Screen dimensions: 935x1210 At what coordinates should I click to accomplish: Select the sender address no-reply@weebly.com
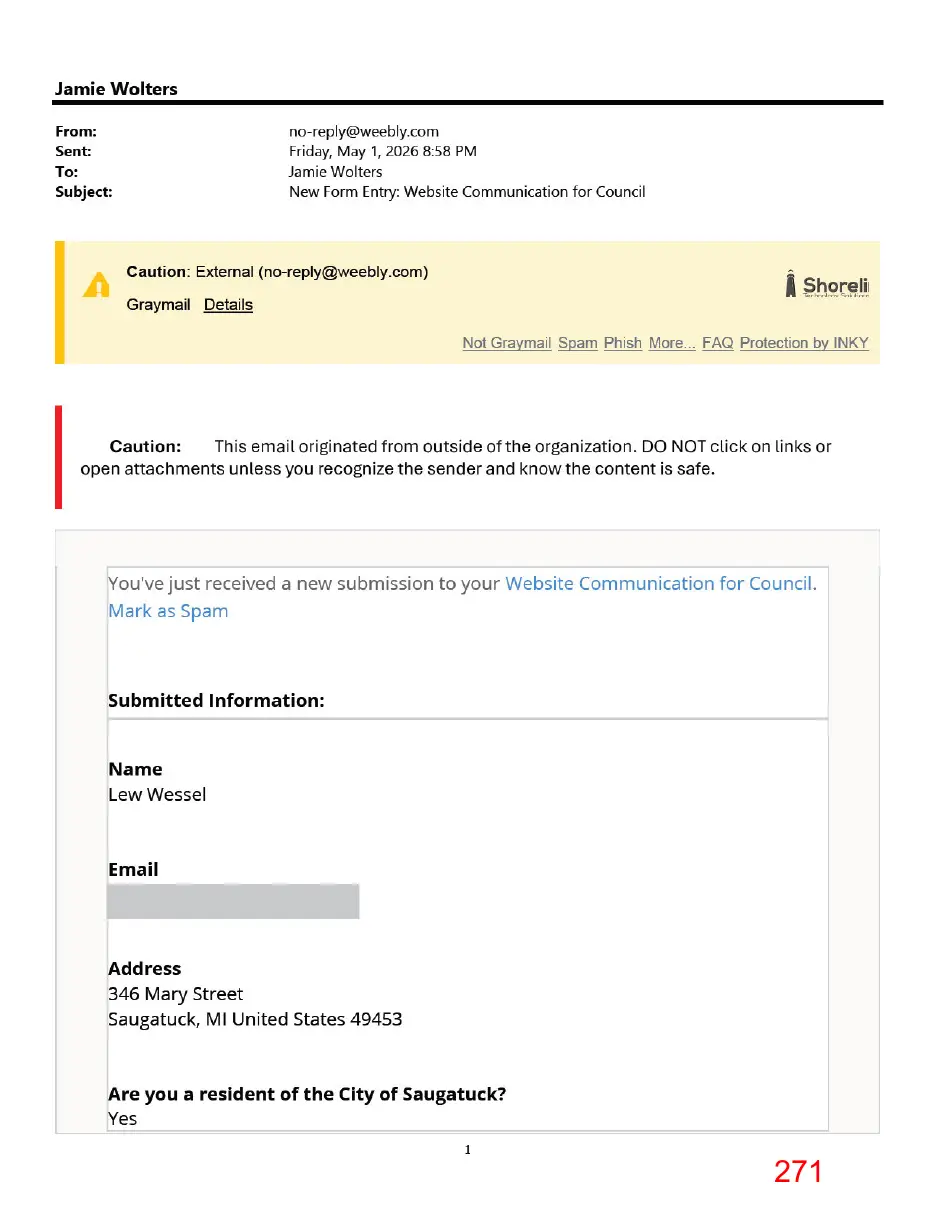coord(364,132)
